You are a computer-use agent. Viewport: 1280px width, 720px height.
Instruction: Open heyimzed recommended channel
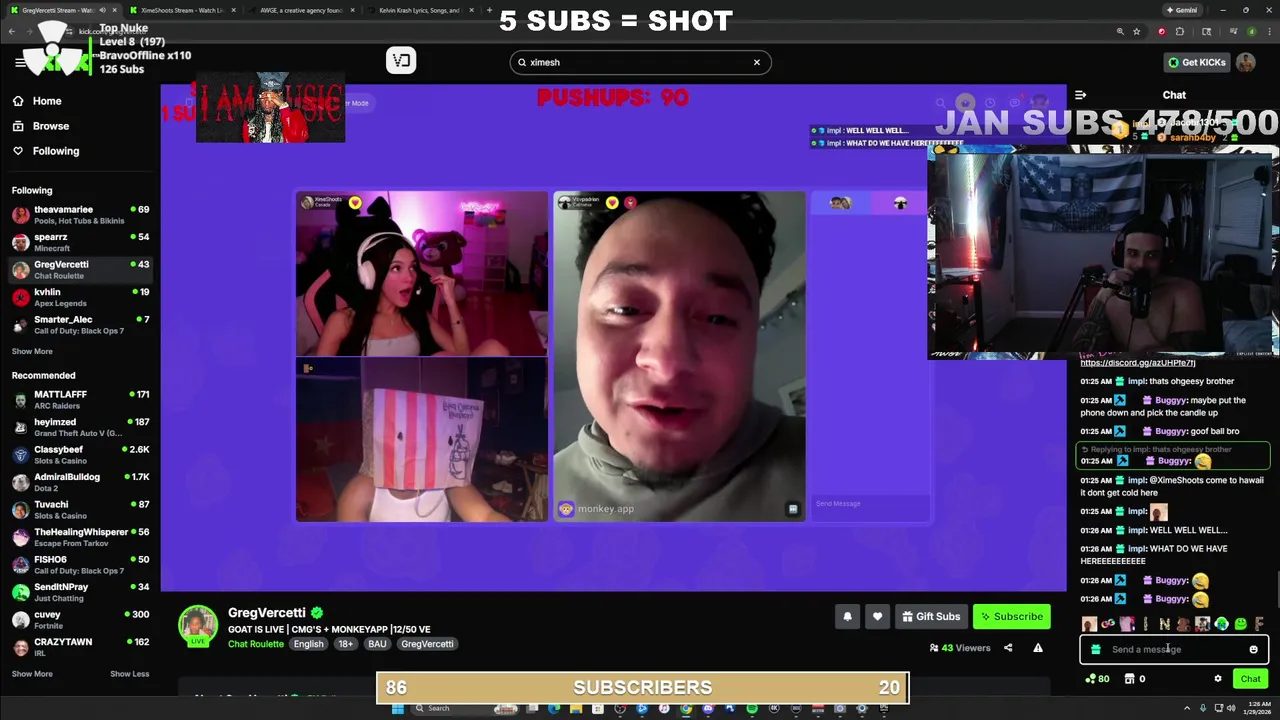pos(80,427)
